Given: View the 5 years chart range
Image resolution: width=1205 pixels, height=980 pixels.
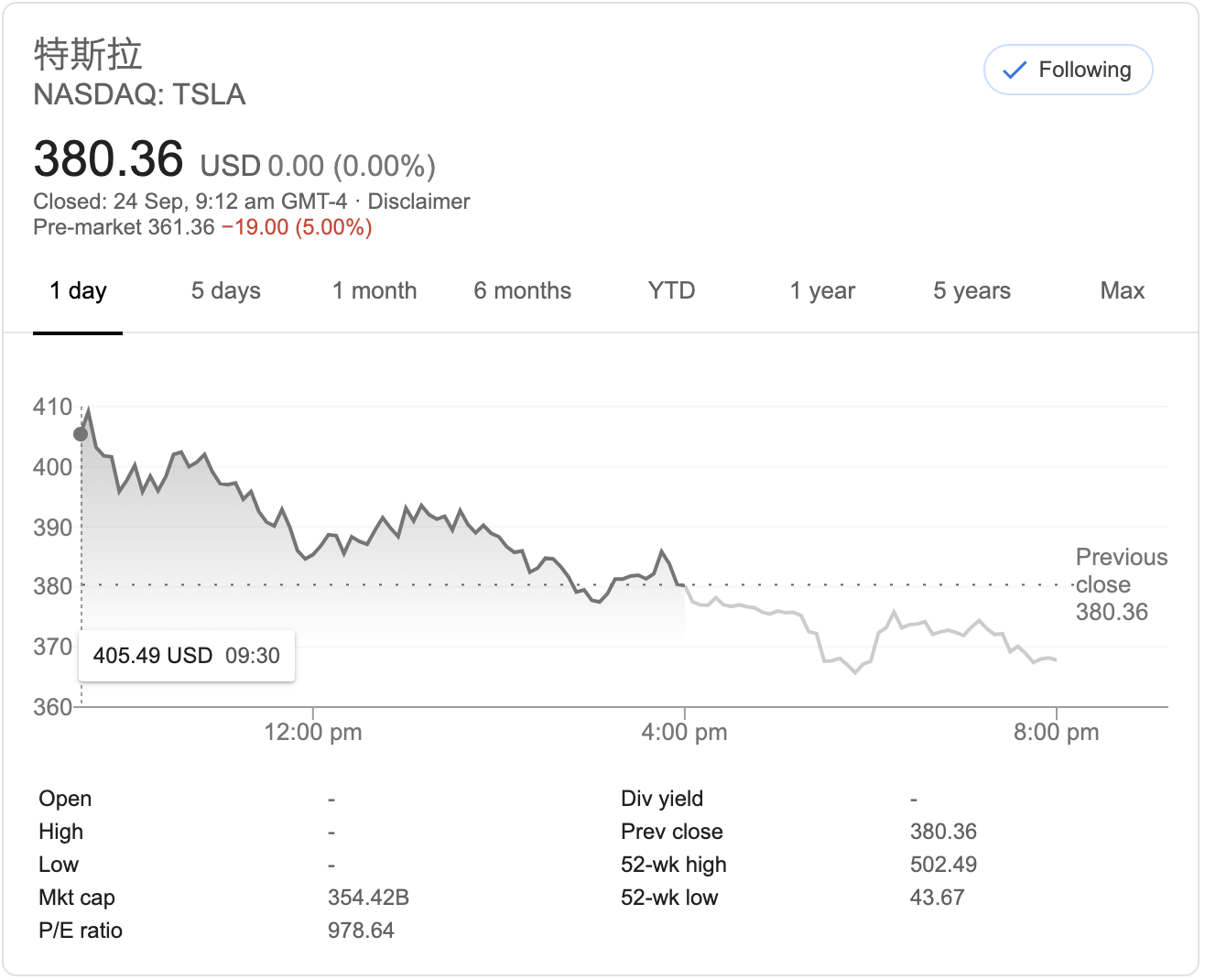Looking at the screenshot, I should click(972, 291).
